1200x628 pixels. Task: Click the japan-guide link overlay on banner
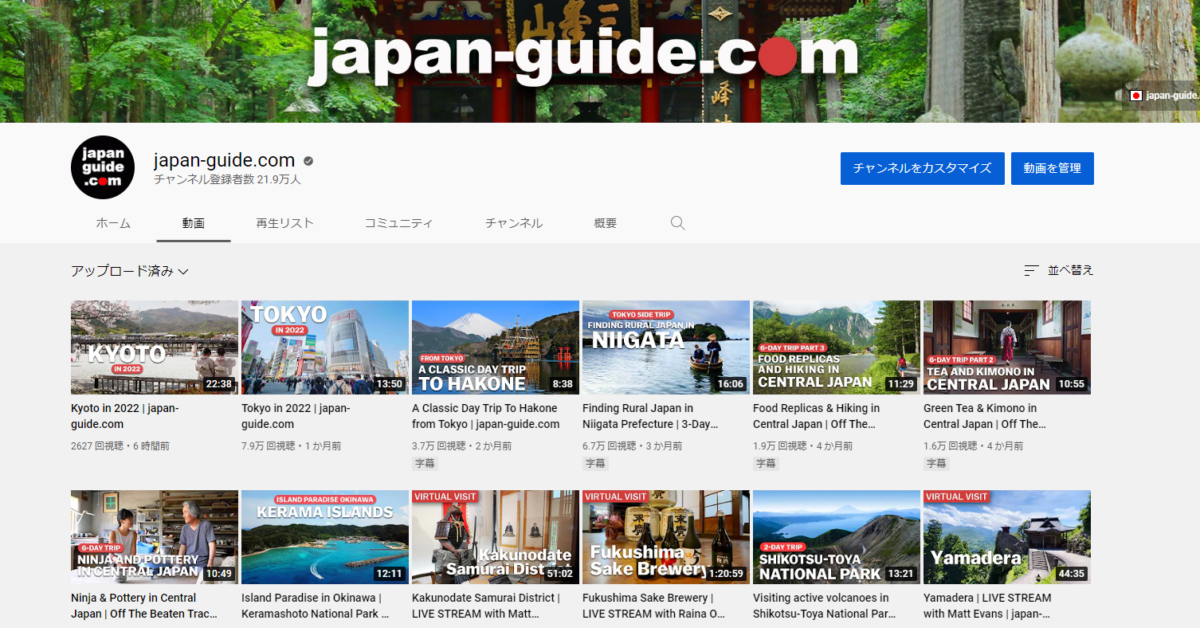[1163, 96]
